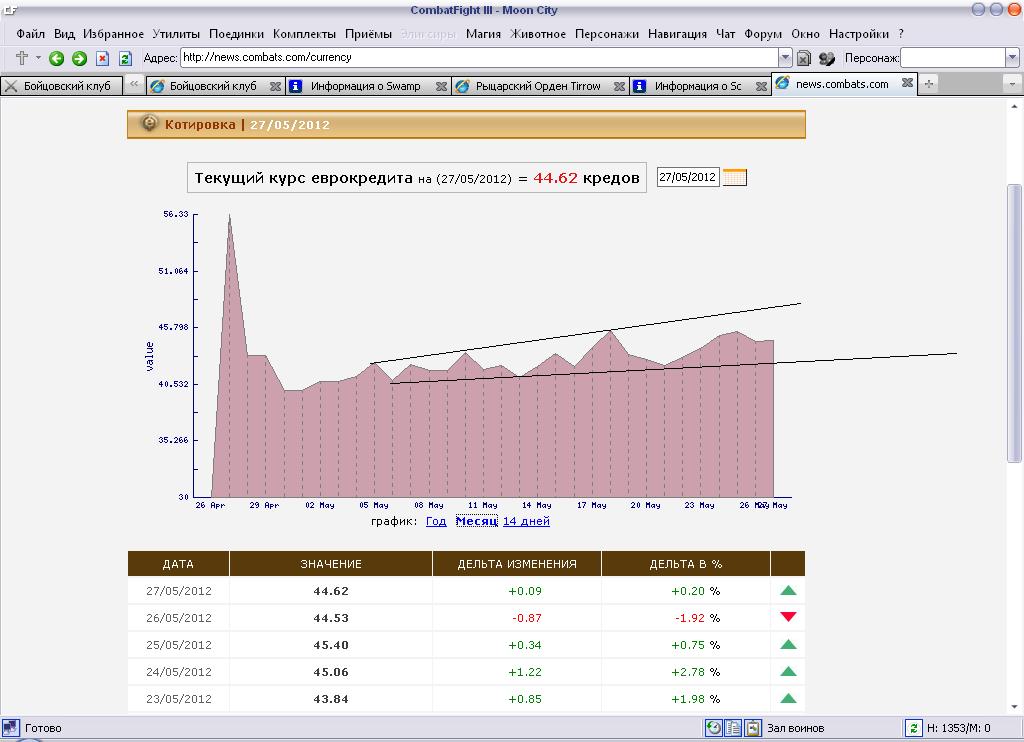Click the cross icon at toolbar start
The height and width of the screenshot is (742, 1024).
pos(22,57)
